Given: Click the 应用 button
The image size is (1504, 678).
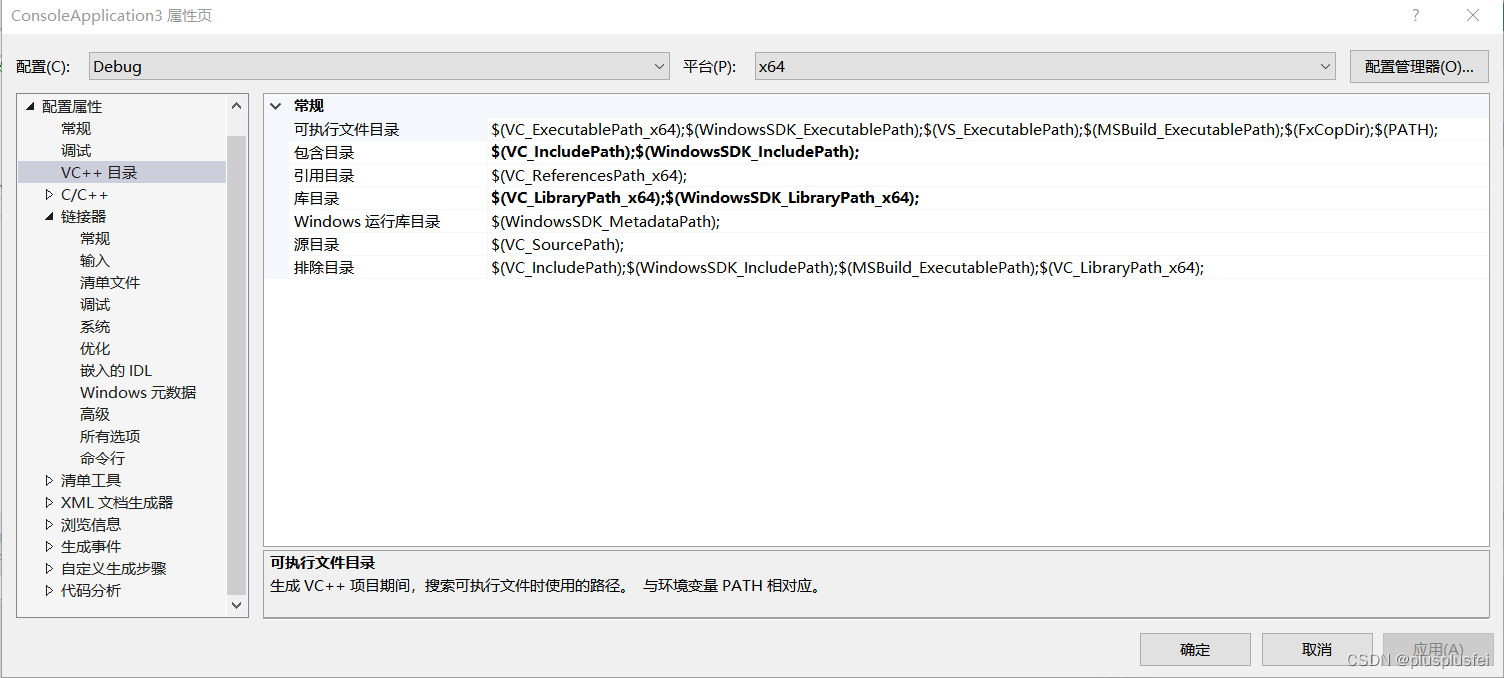Looking at the screenshot, I should tap(1438, 649).
